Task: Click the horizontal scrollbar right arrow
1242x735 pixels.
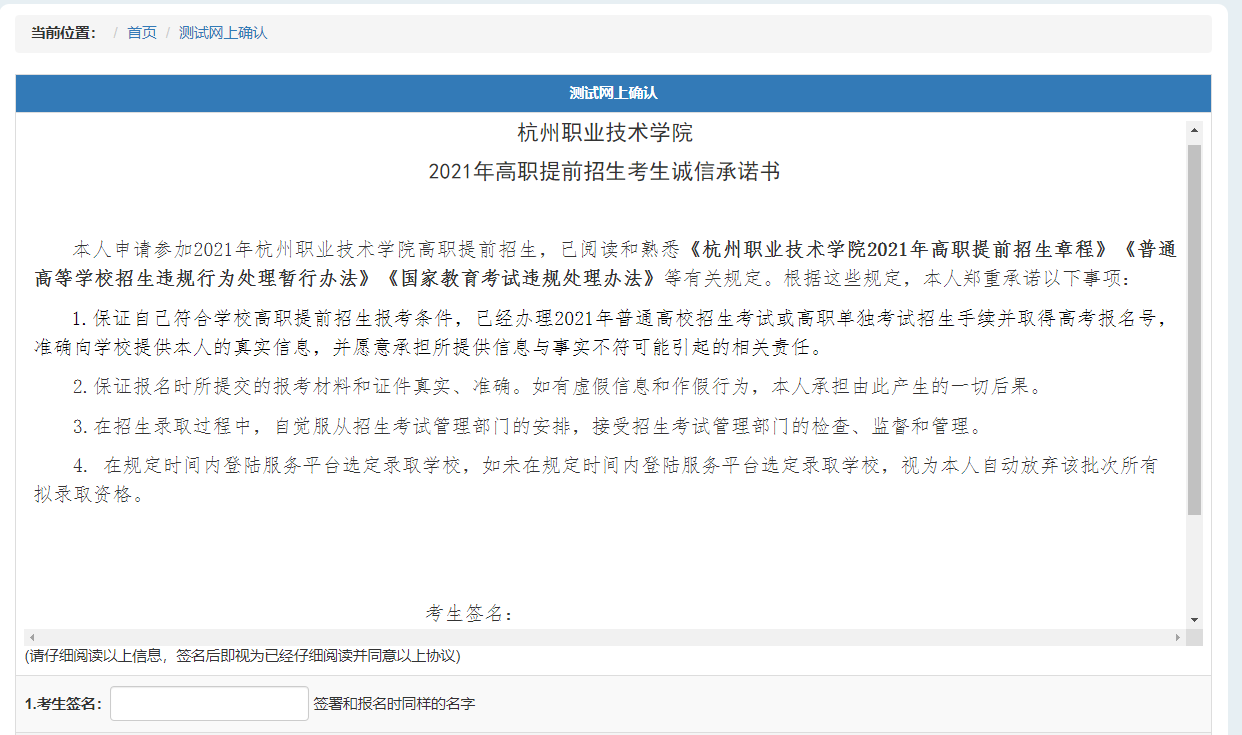Action: point(1178,637)
